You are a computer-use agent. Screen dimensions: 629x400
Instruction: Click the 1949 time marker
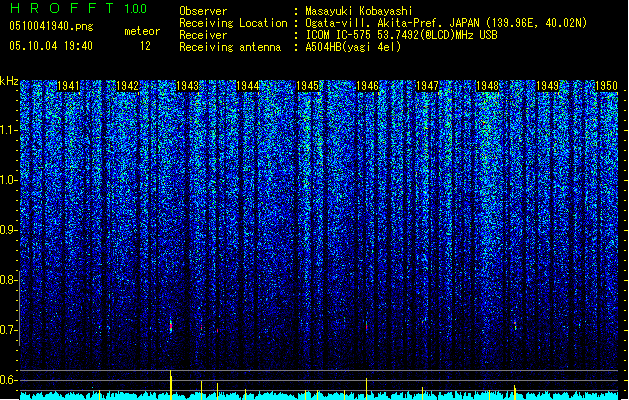(547, 86)
